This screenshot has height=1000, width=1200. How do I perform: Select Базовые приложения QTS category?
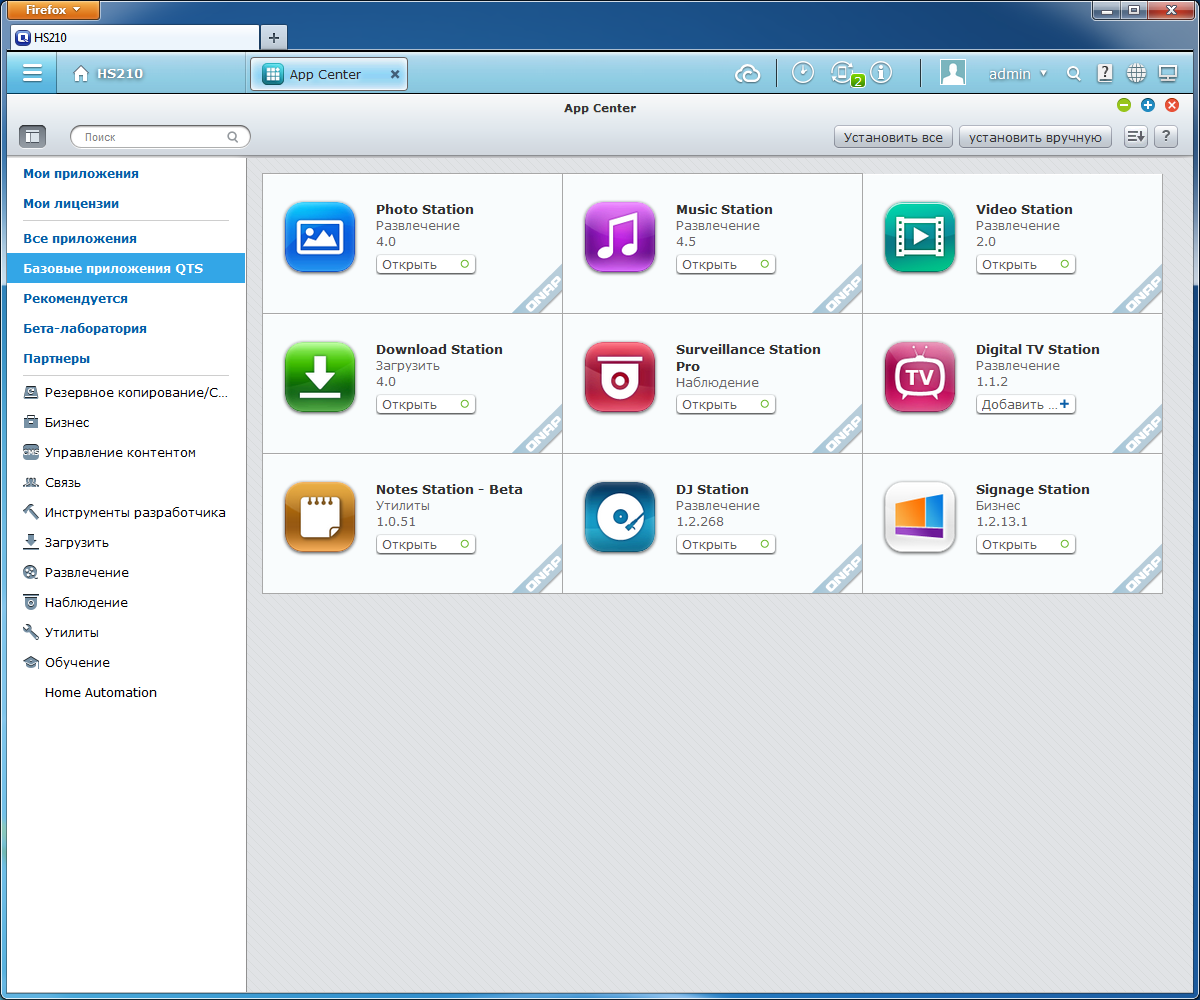pyautogui.click(x=126, y=268)
